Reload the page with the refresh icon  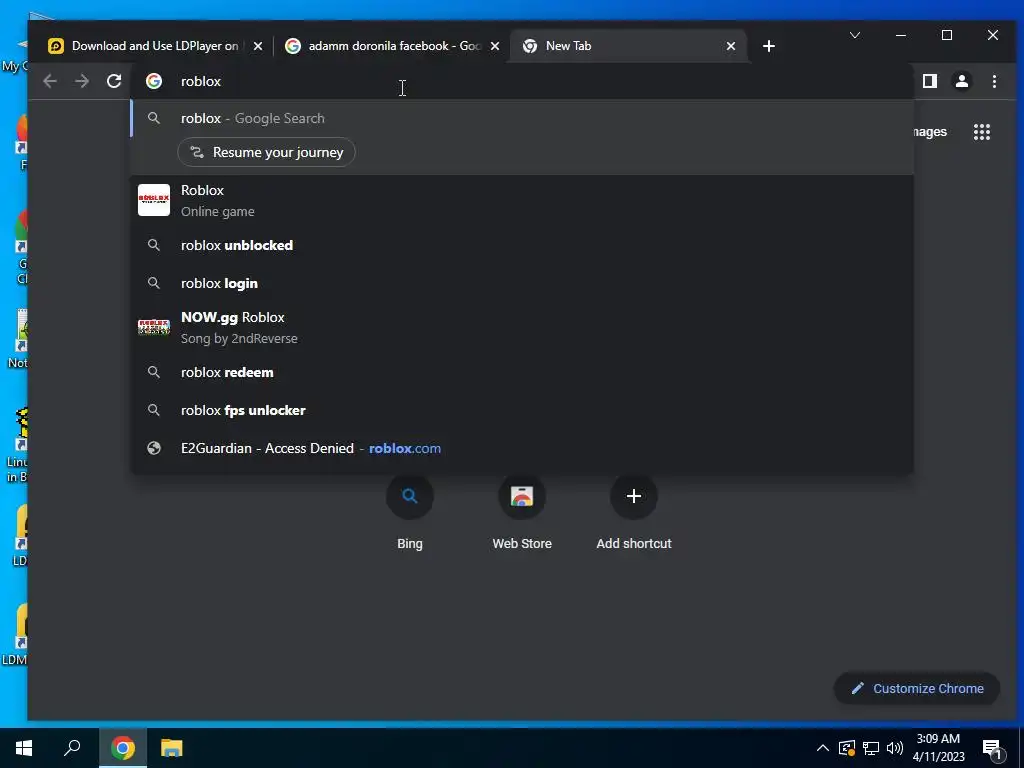pyautogui.click(x=114, y=81)
